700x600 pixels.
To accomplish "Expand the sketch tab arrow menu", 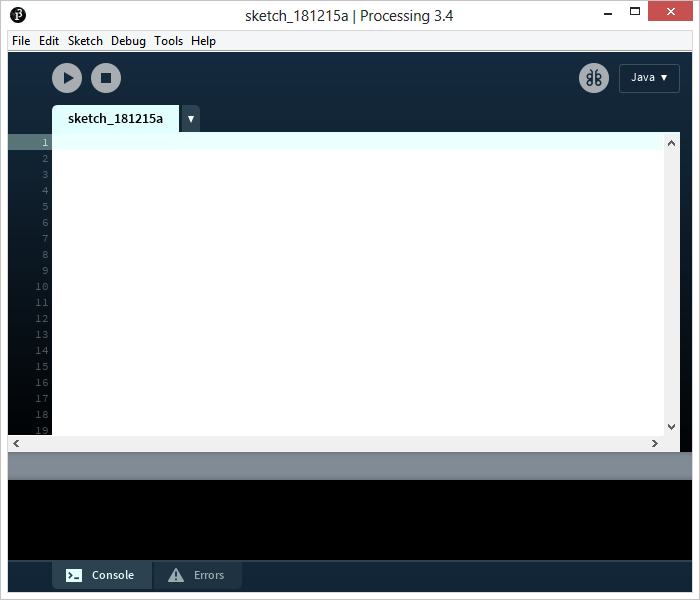I will click(190, 119).
